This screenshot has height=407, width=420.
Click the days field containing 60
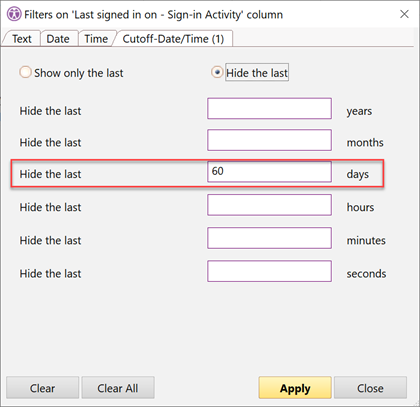269,172
